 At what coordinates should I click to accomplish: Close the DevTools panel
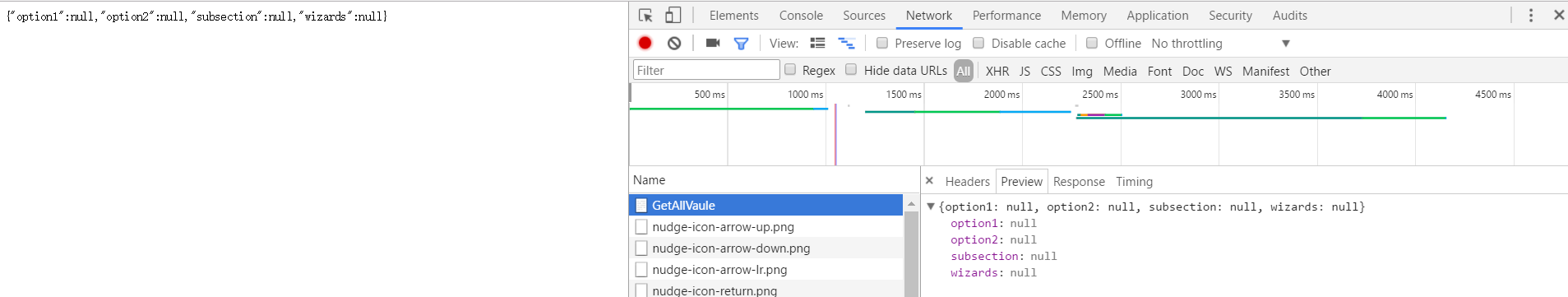pyautogui.click(x=1558, y=15)
